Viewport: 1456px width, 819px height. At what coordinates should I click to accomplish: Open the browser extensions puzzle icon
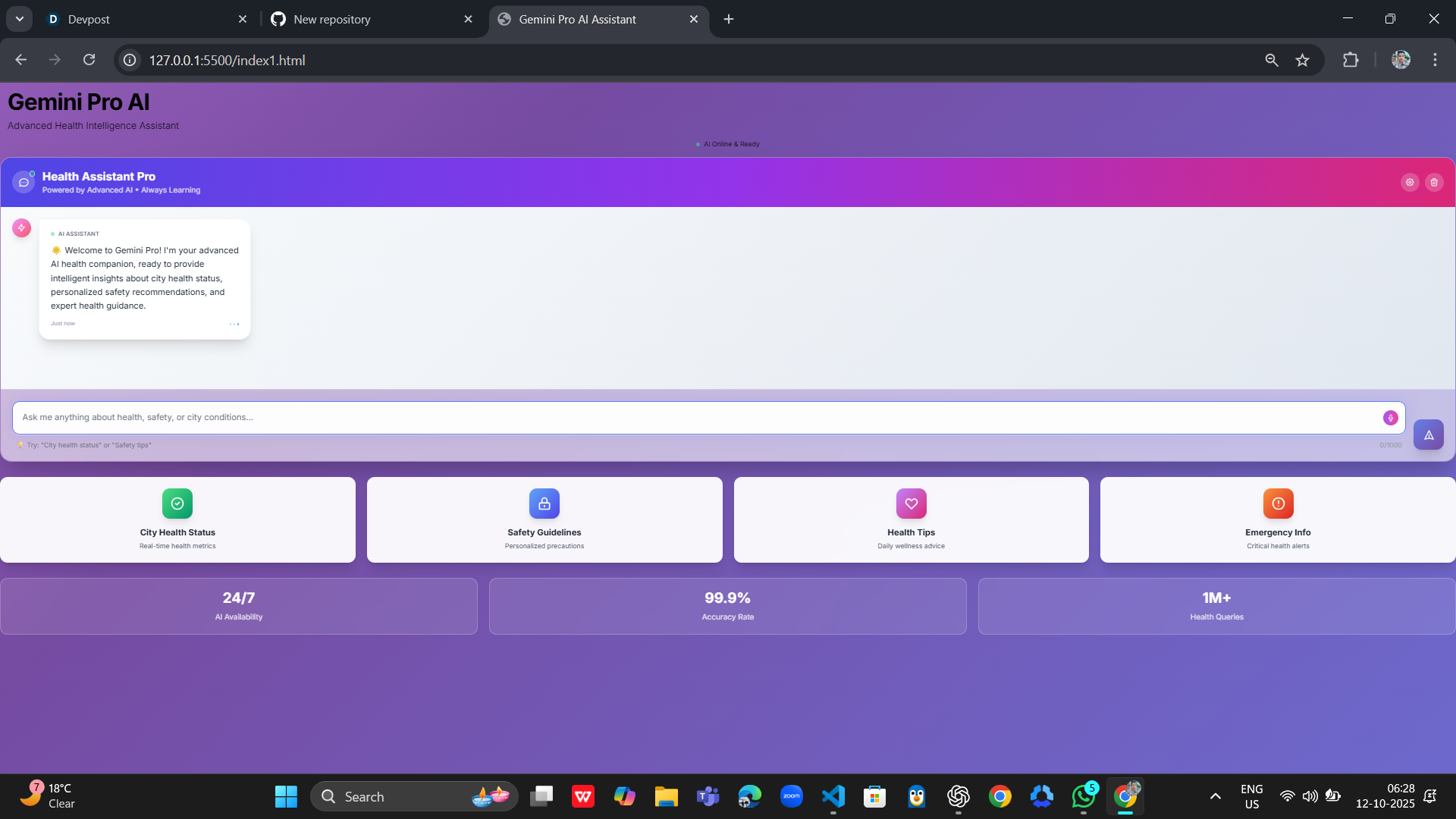(x=1351, y=61)
